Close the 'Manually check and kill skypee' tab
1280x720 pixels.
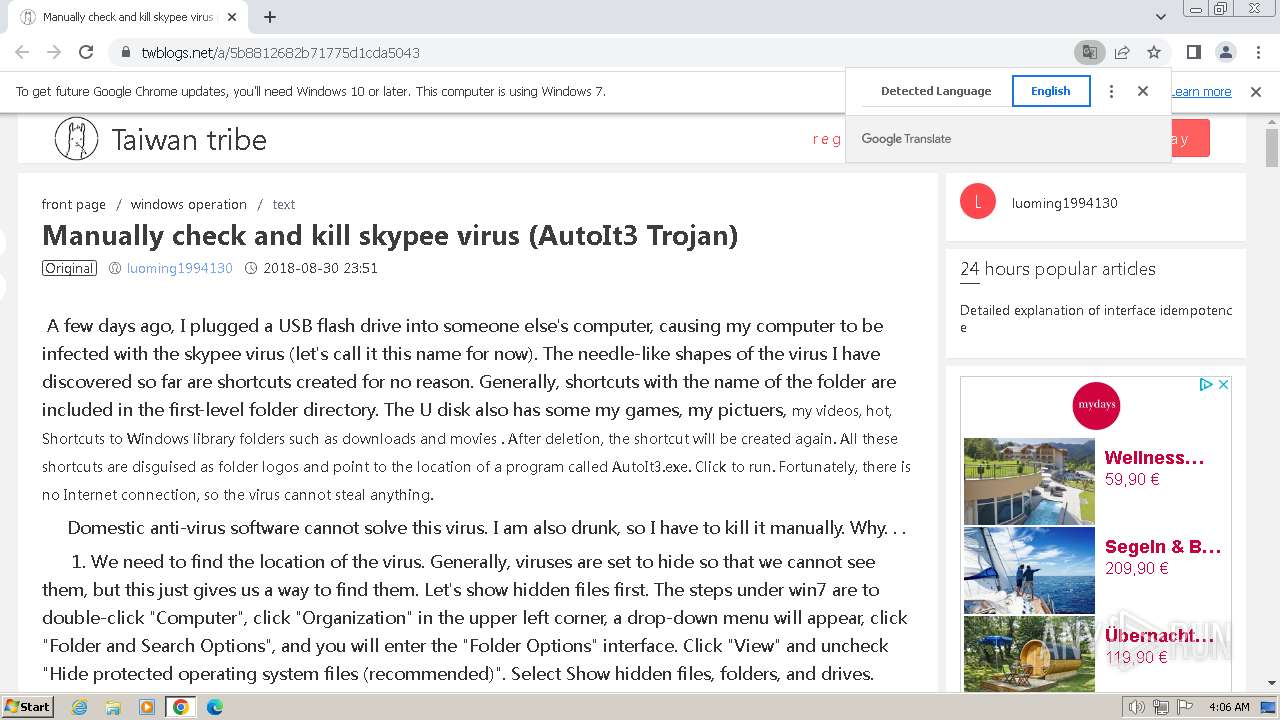[232, 17]
